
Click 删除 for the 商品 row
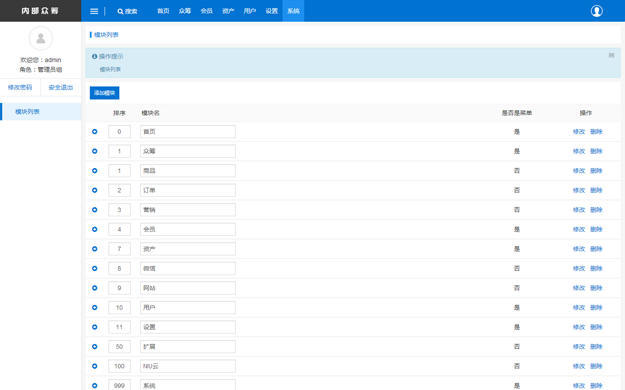tap(596, 171)
